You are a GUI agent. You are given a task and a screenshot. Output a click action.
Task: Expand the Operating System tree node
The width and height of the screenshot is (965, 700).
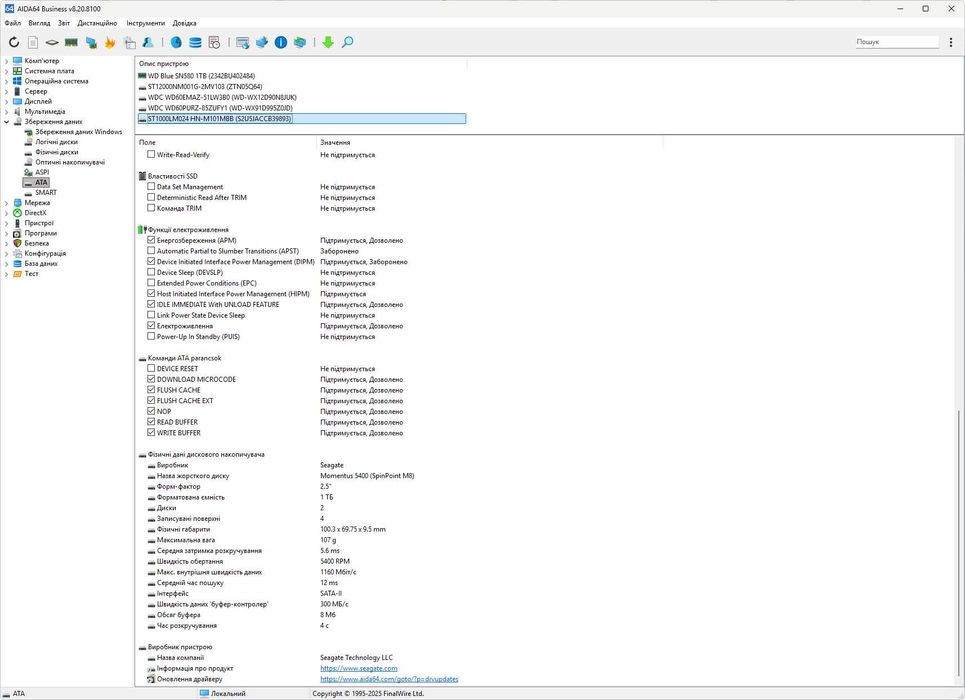[x=7, y=81]
